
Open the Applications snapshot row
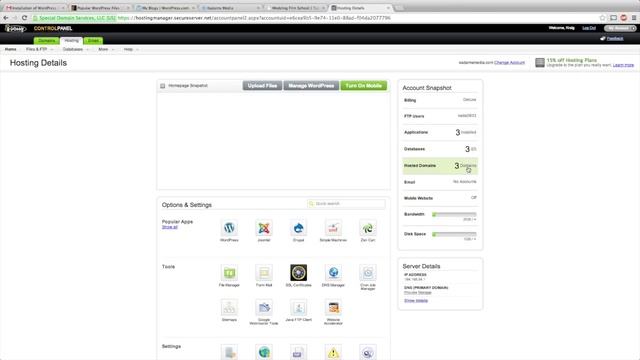coord(440,132)
